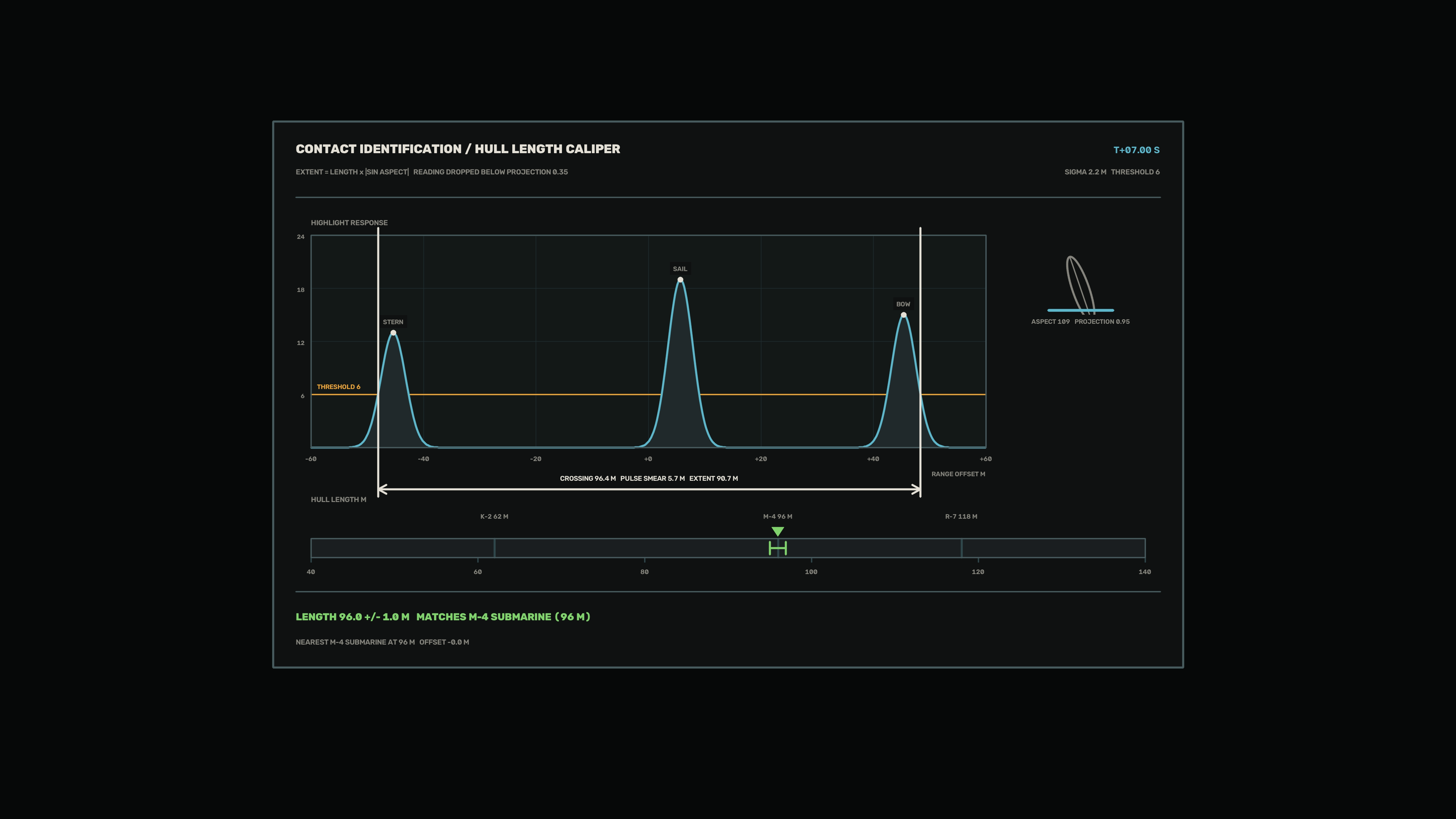Click the STERN peak label tag
This screenshot has width=1456, height=819.
tap(394, 322)
